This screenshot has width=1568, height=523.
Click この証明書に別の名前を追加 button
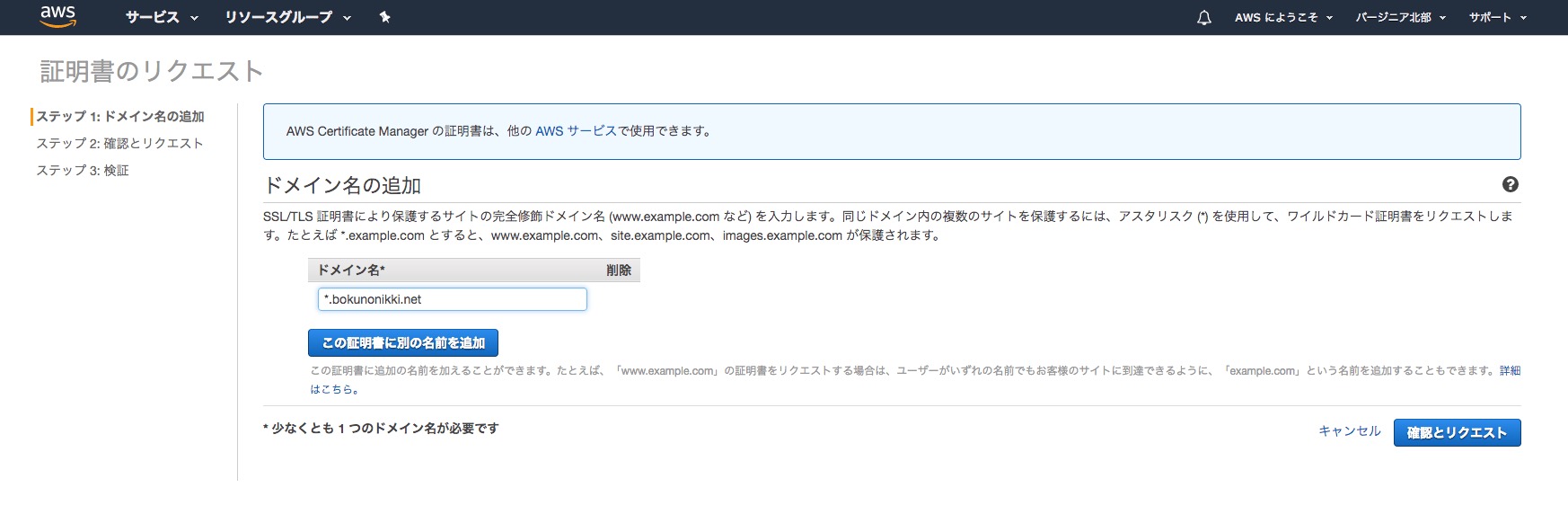tap(403, 342)
